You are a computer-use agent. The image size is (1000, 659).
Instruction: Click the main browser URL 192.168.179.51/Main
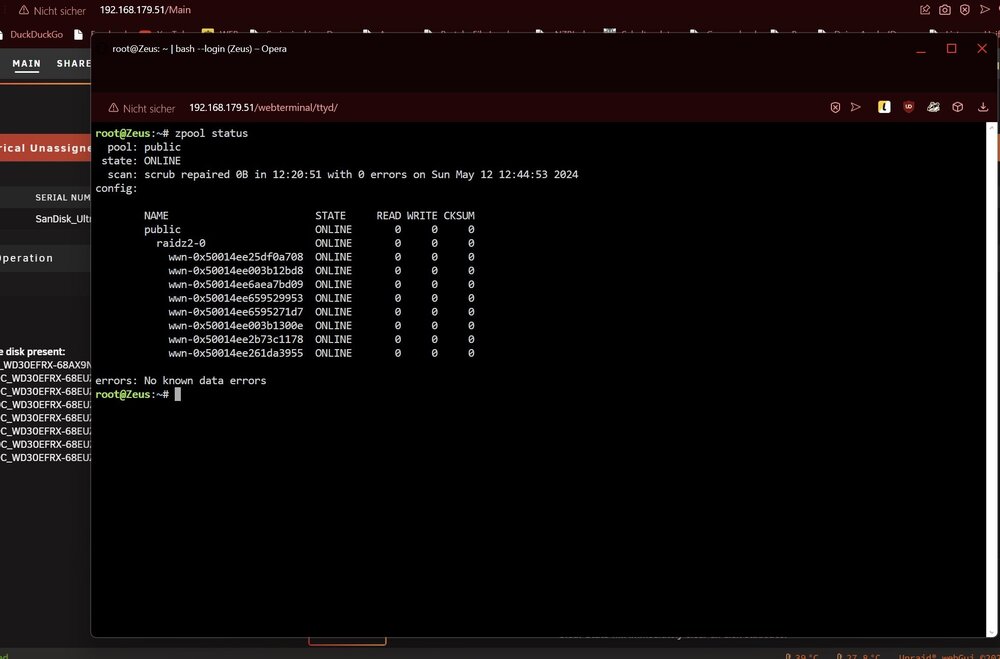[x=145, y=10]
